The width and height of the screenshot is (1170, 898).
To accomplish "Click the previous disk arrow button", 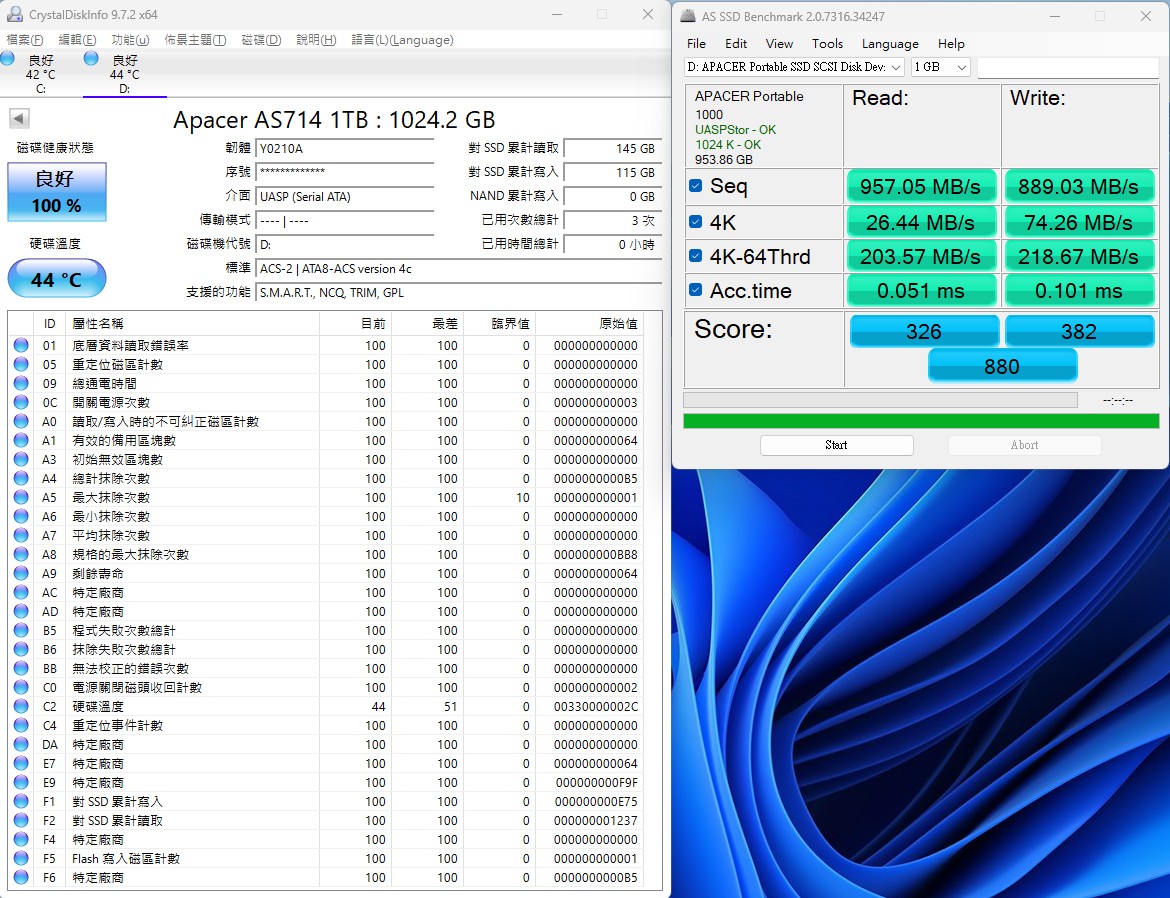I will pos(19,118).
